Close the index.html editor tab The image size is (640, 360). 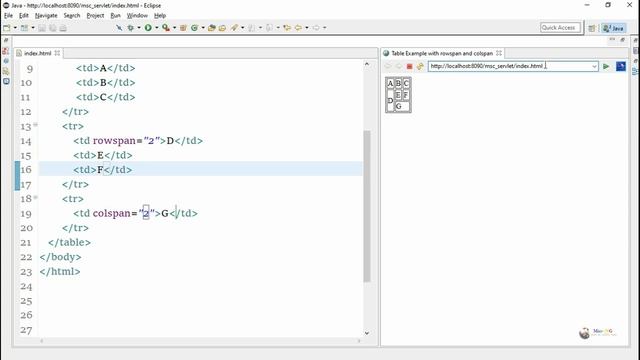coord(57,53)
